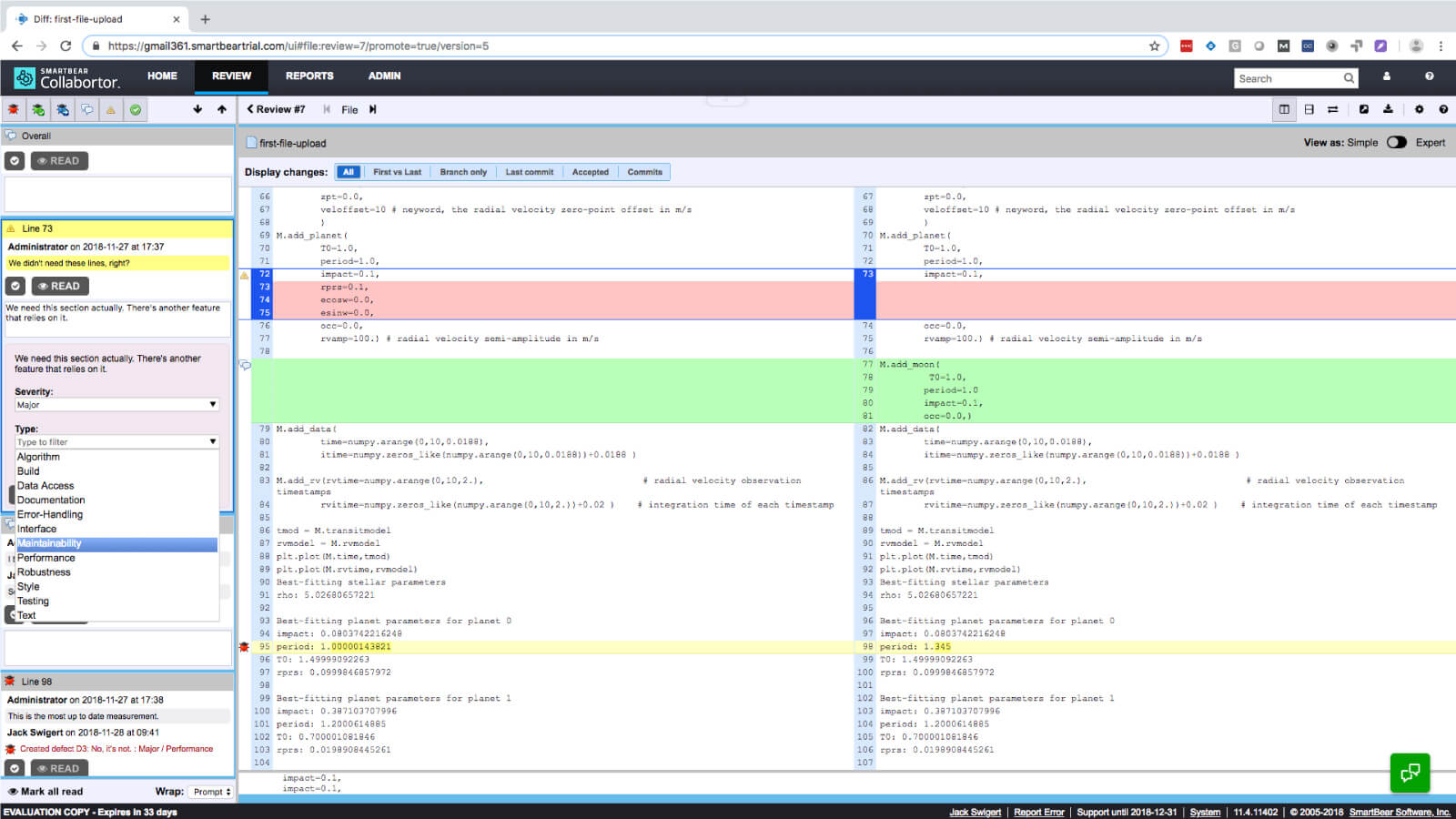
Task: Mark Line 73 comment as READ
Action: 60,286
